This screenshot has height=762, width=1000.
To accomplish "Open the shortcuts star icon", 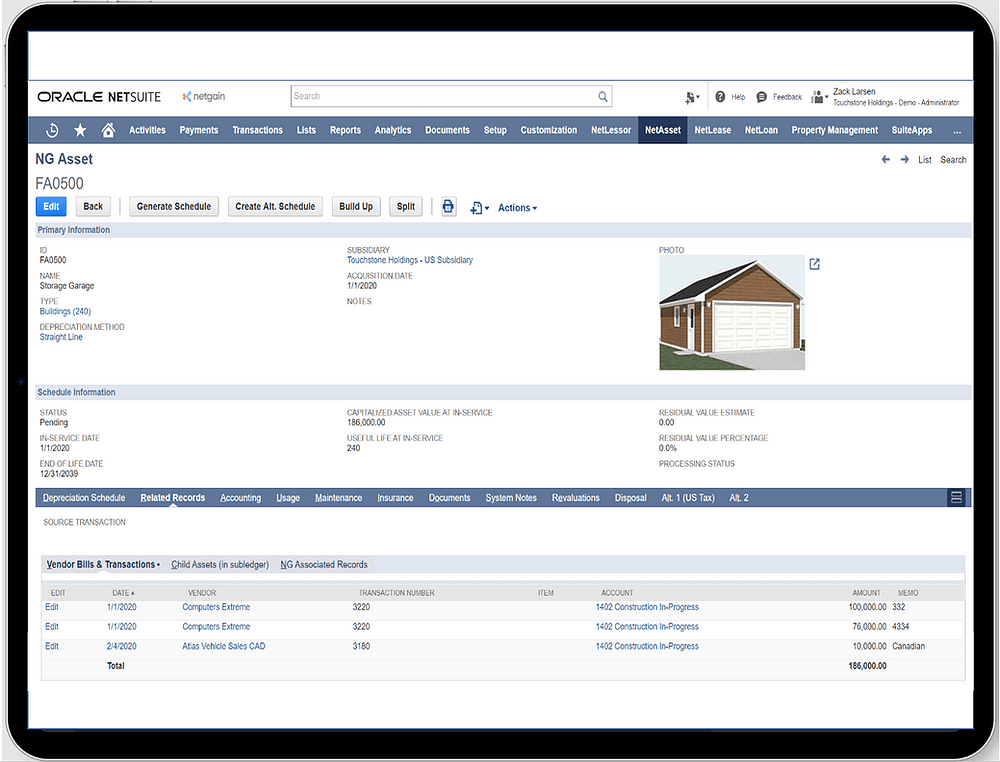I will pos(80,130).
